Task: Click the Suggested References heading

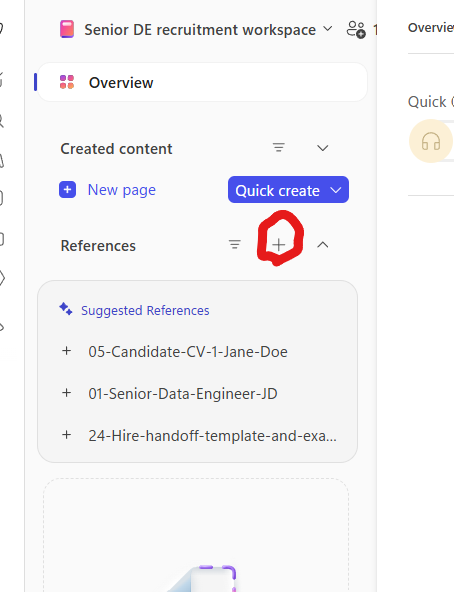Action: (x=145, y=310)
